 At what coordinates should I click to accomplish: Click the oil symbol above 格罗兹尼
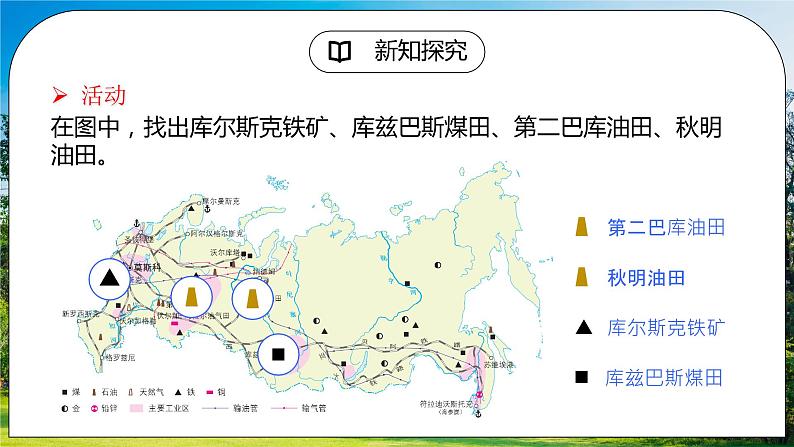click(x=100, y=337)
